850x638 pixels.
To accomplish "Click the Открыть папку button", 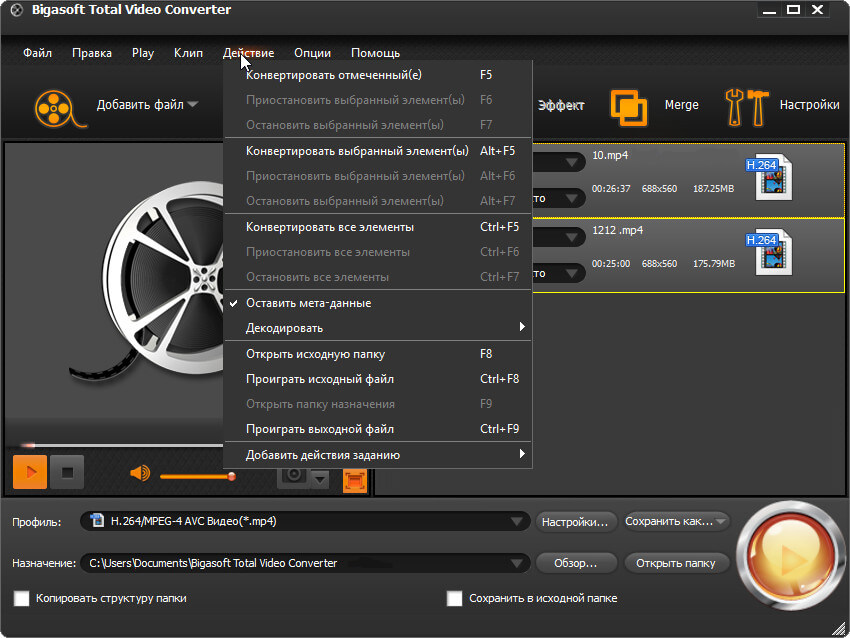I will 676,563.
